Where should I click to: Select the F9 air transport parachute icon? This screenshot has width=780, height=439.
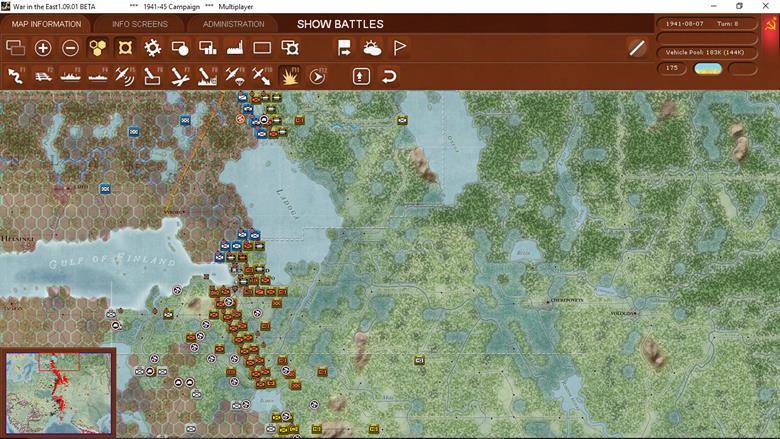pyautogui.click(x=235, y=76)
